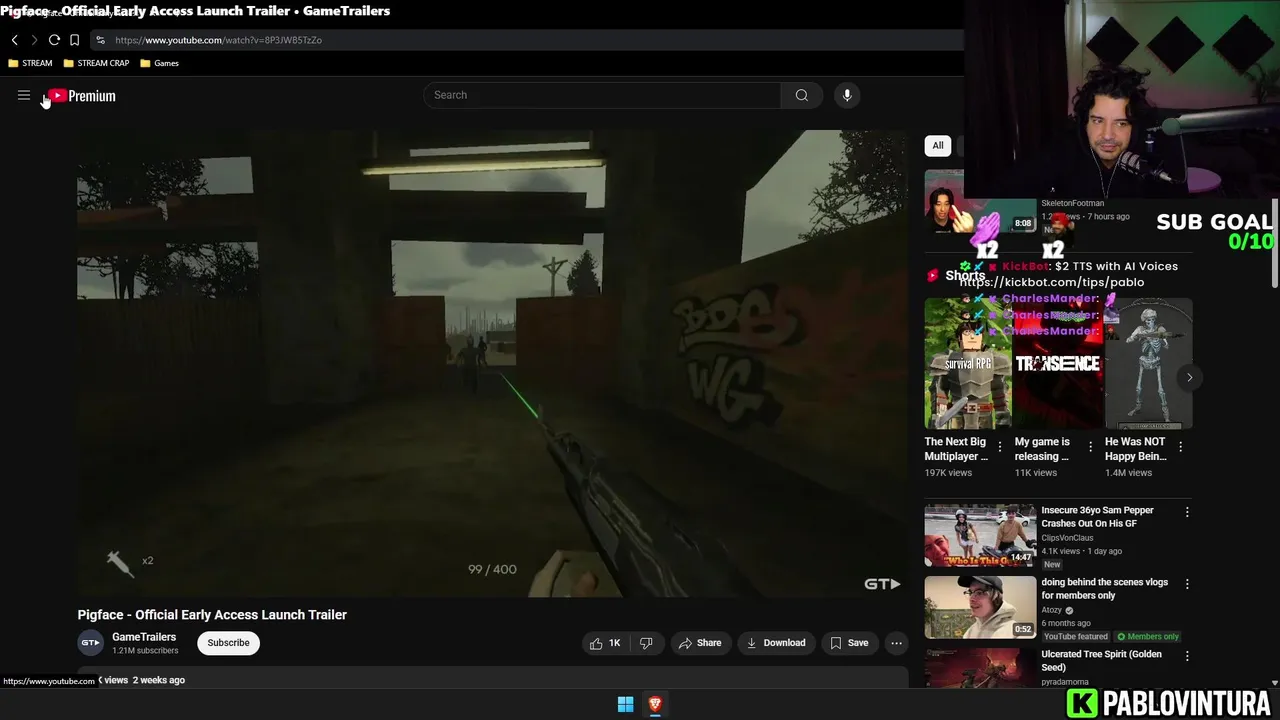Open the Ulcerated Tree Spirit thumbnail

coord(980,668)
